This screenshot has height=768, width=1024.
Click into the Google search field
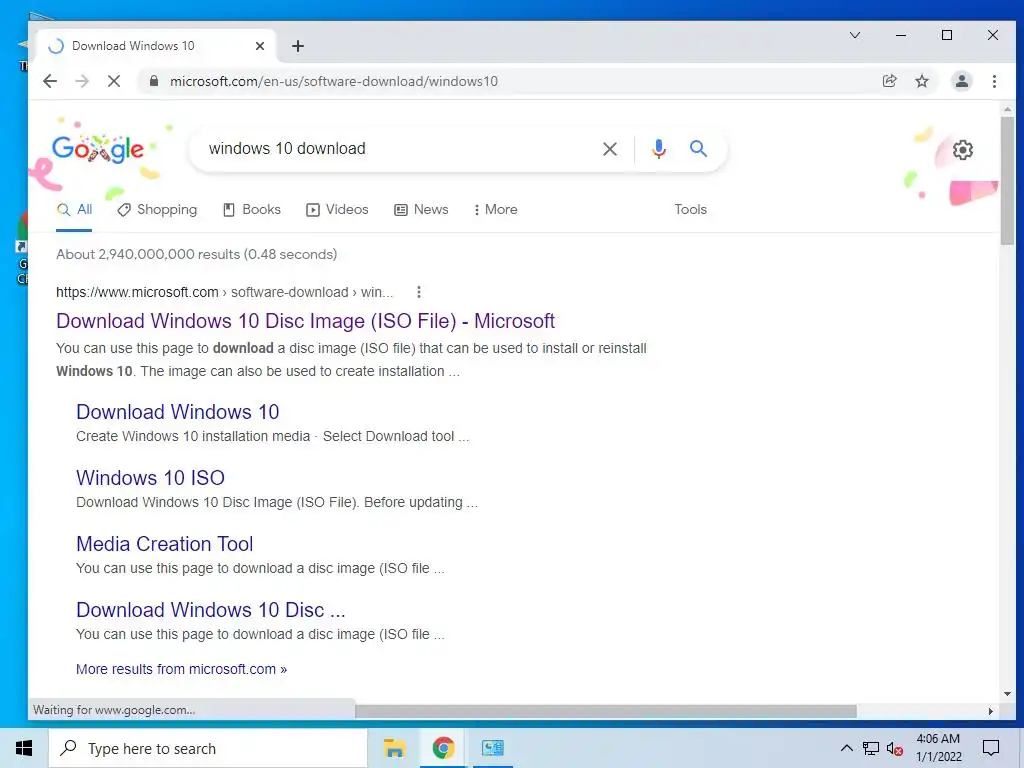(x=398, y=149)
